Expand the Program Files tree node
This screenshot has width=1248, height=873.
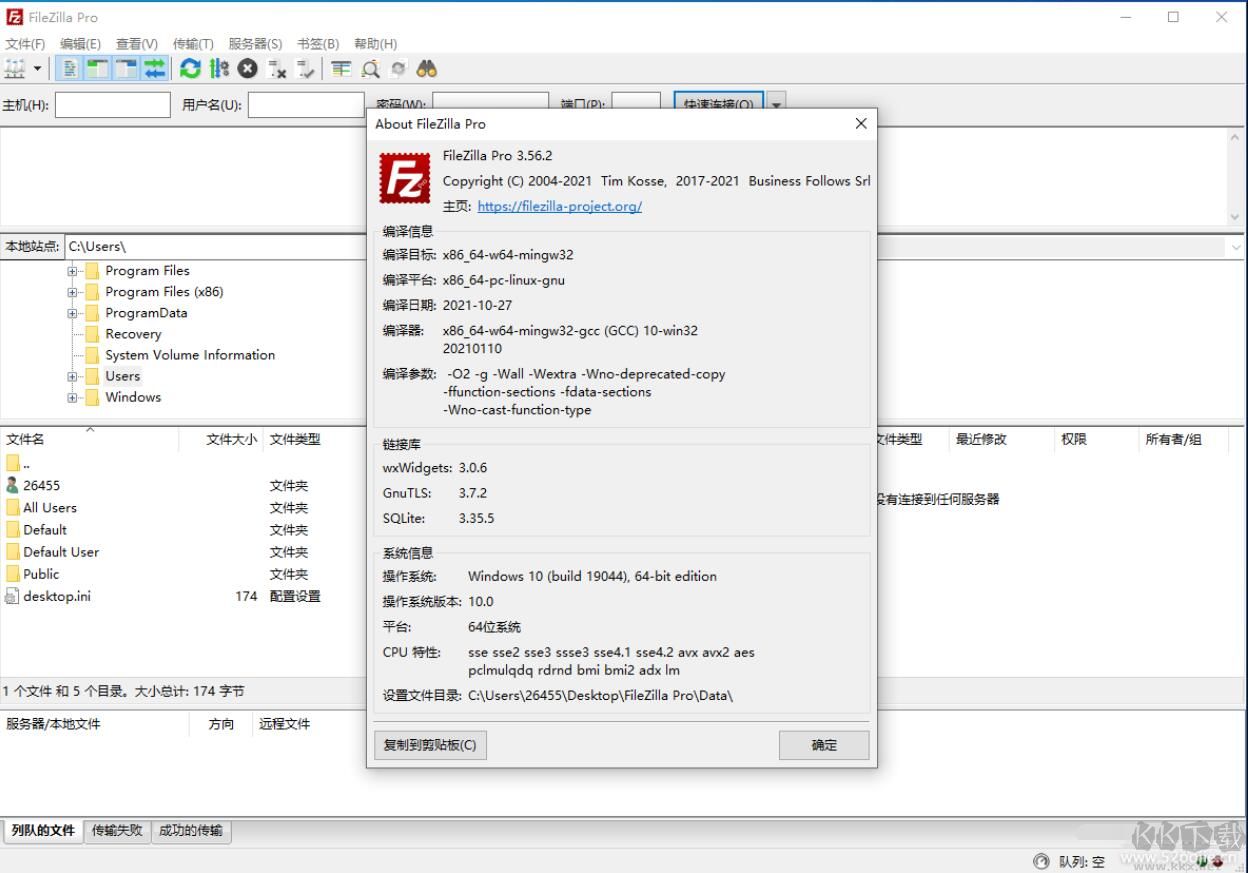click(x=73, y=271)
